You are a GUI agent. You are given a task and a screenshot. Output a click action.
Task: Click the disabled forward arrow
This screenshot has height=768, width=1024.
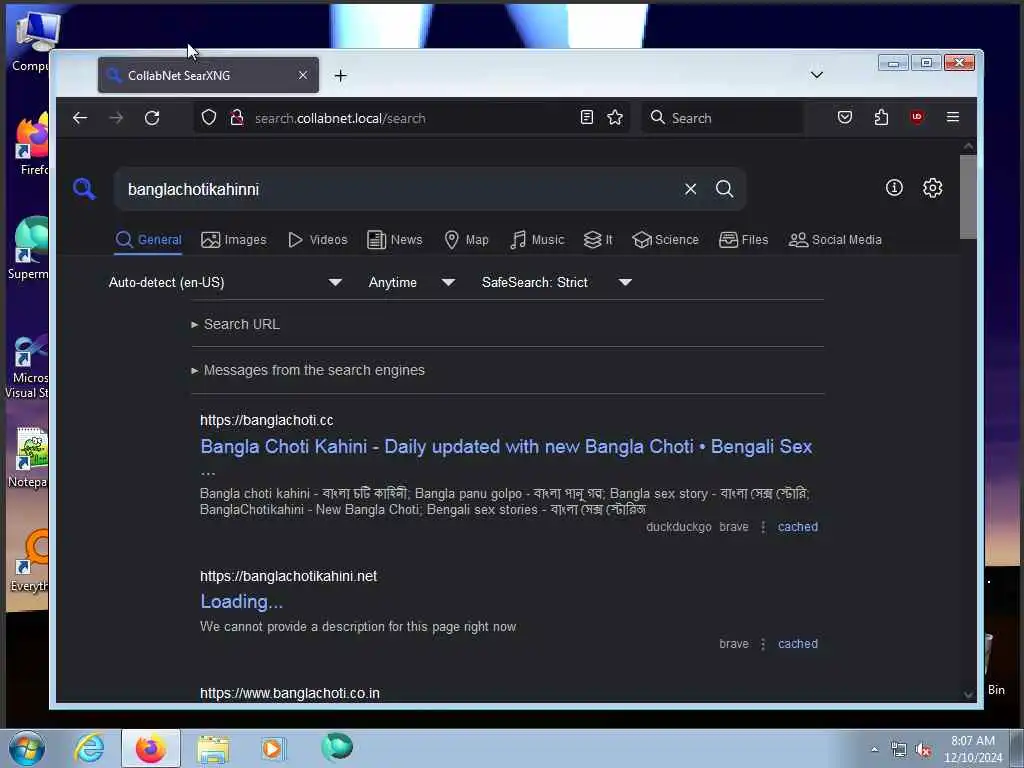[x=116, y=118]
